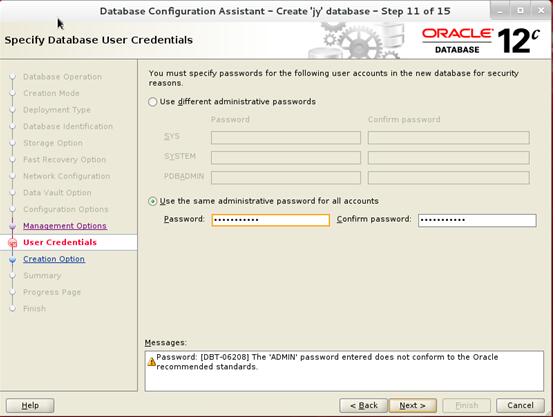Image resolution: width=555 pixels, height=417 pixels.
Task: Click the warning icon in Messages box
Action: 151,362
